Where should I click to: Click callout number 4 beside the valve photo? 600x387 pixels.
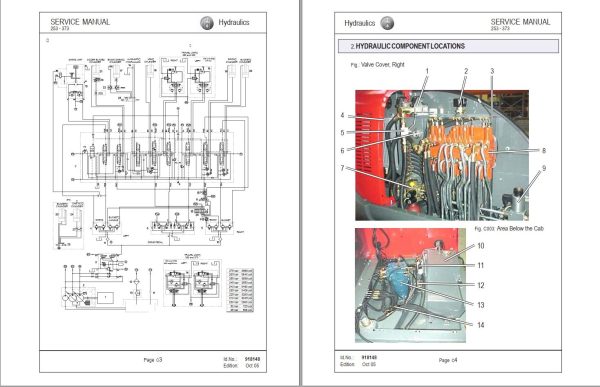tap(342, 115)
